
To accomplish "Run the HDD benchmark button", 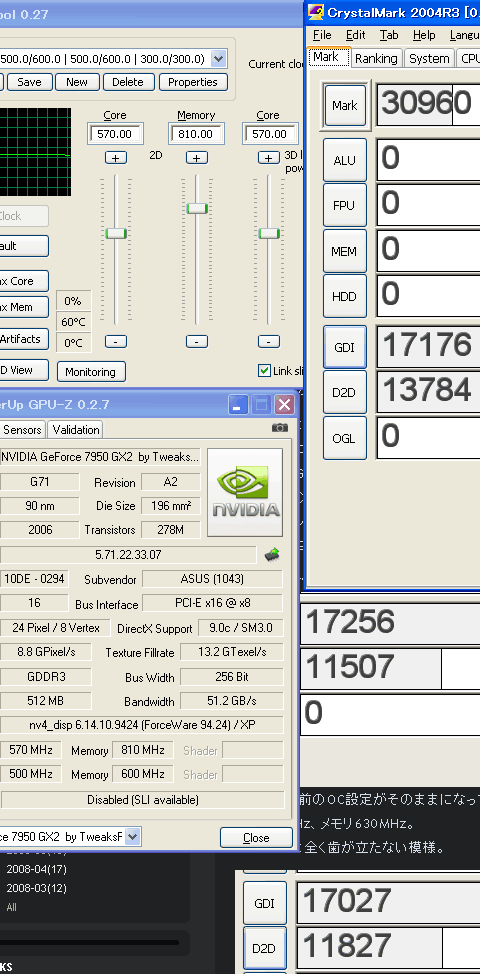I will [x=345, y=296].
